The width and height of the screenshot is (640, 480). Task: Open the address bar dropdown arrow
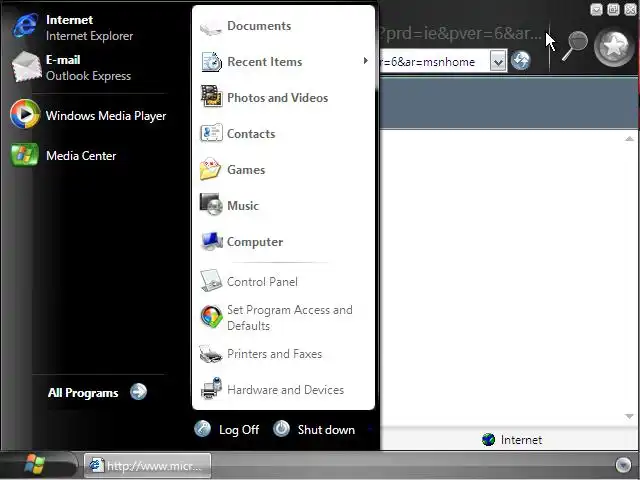(x=498, y=61)
